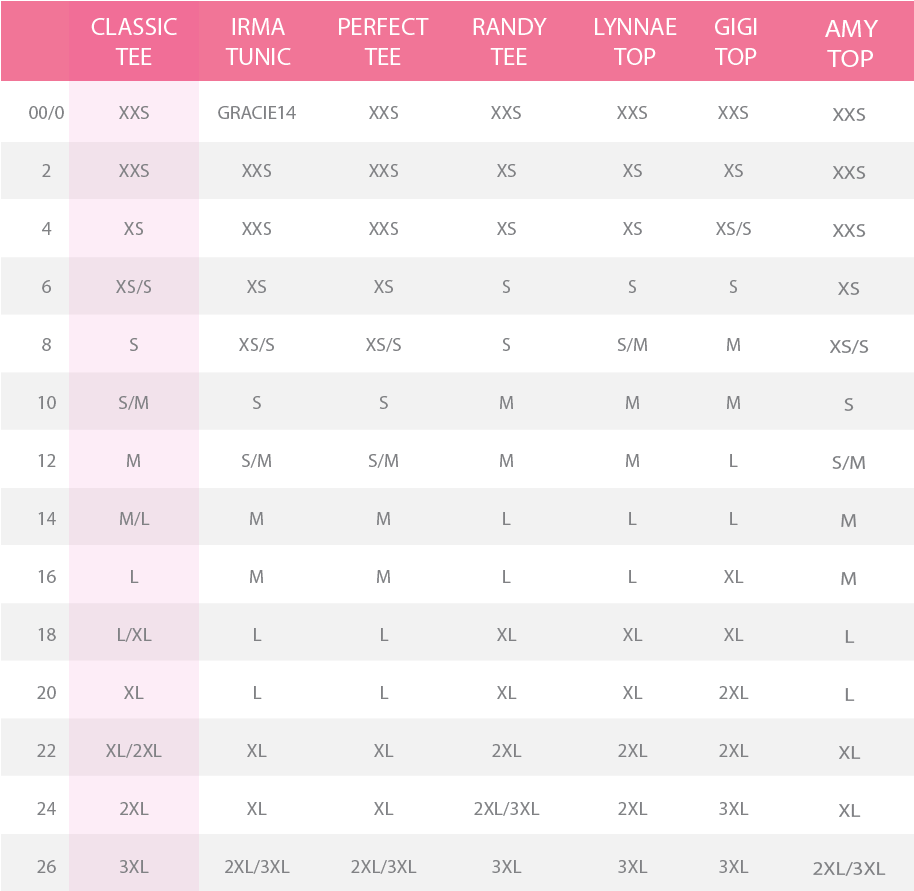This screenshot has height=891, width=914.
Task: Click the CLASSIC TEE column header
Action: click(x=134, y=42)
